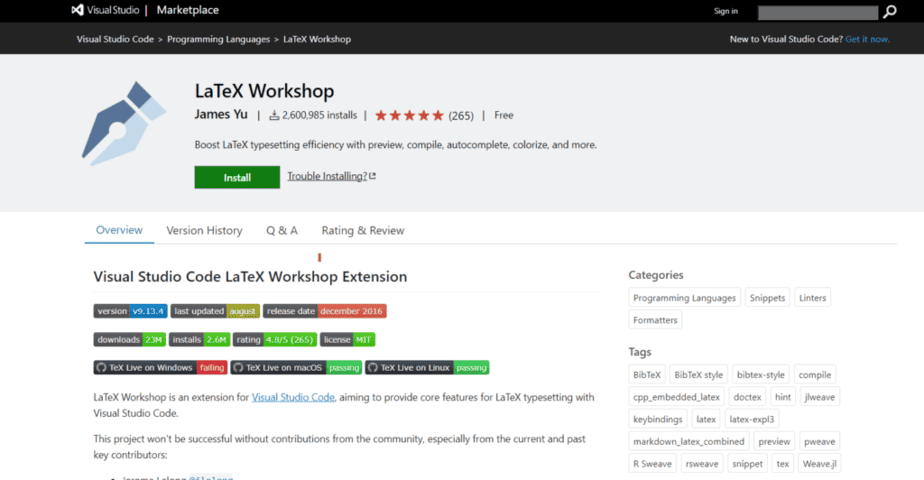Screen dimensions: 924x480
Task: Open the TeX Live on macOS passing badge
Action: coord(296,368)
